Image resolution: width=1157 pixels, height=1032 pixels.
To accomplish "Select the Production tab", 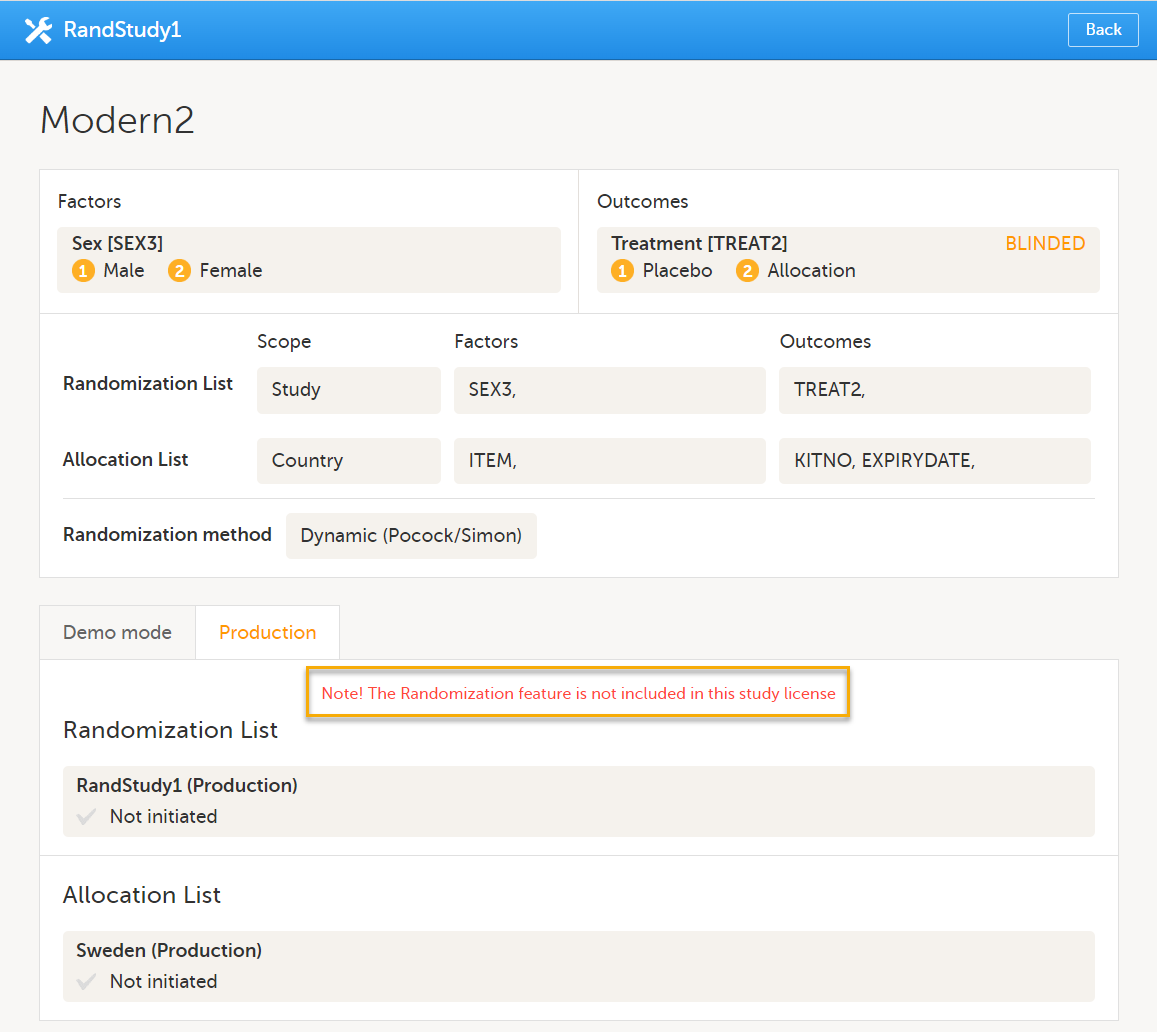I will click(x=267, y=633).
